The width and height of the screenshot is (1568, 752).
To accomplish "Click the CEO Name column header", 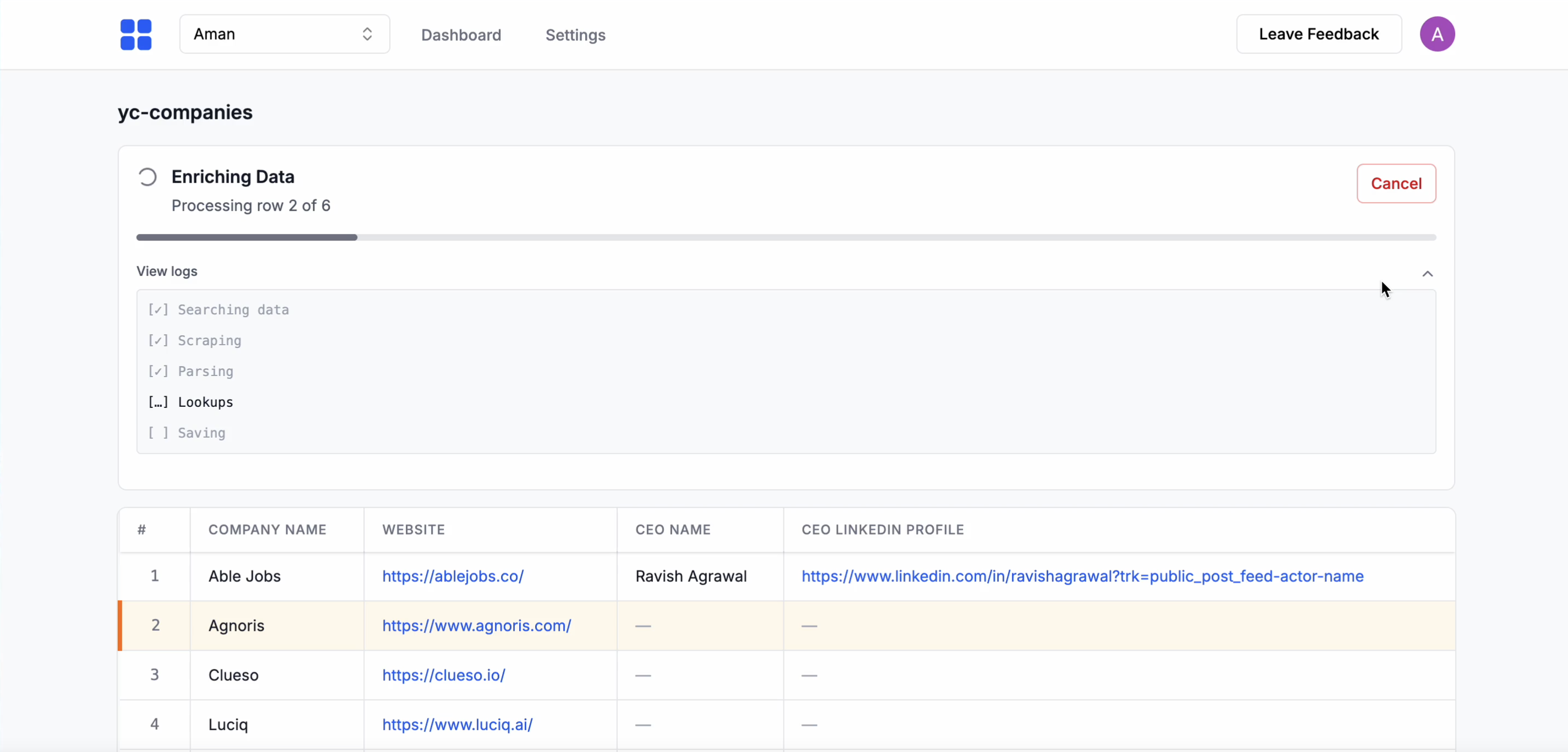I will (673, 530).
